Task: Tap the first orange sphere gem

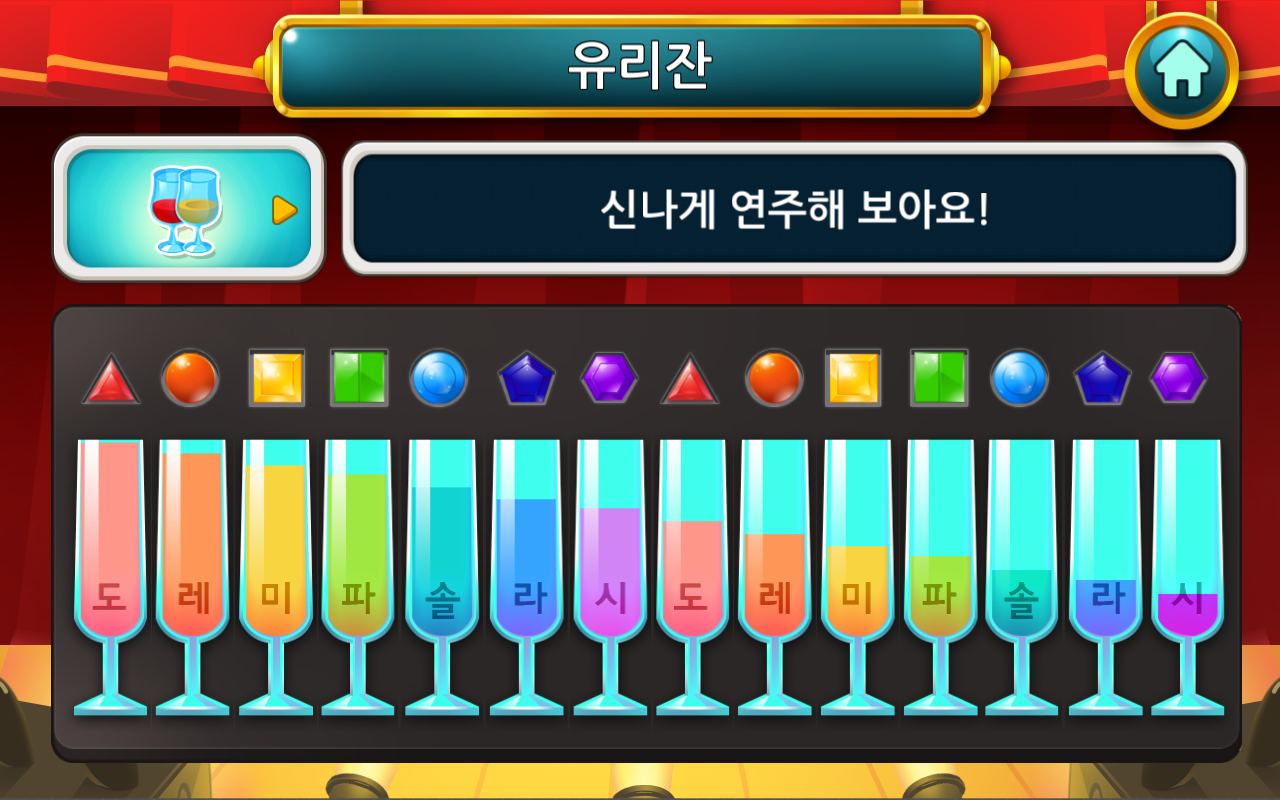Action: click(x=190, y=378)
